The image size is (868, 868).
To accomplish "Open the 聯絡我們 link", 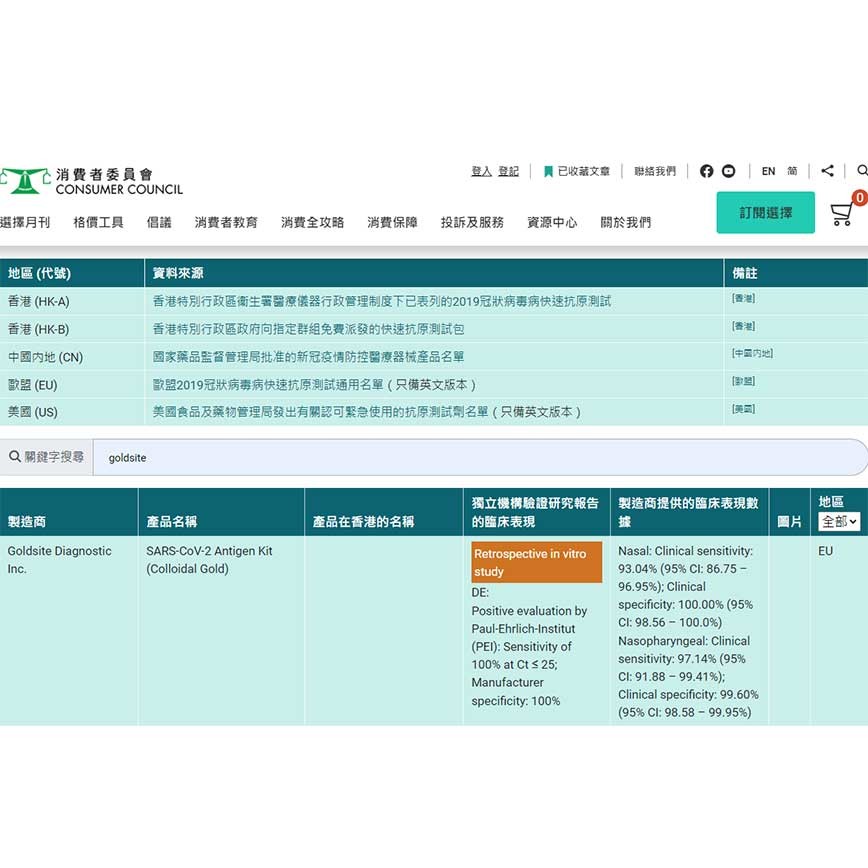I will coord(655,172).
